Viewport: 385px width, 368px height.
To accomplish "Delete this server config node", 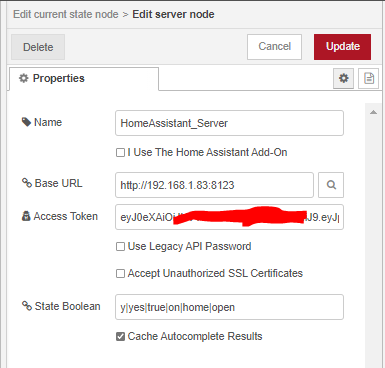I will tap(38, 47).
